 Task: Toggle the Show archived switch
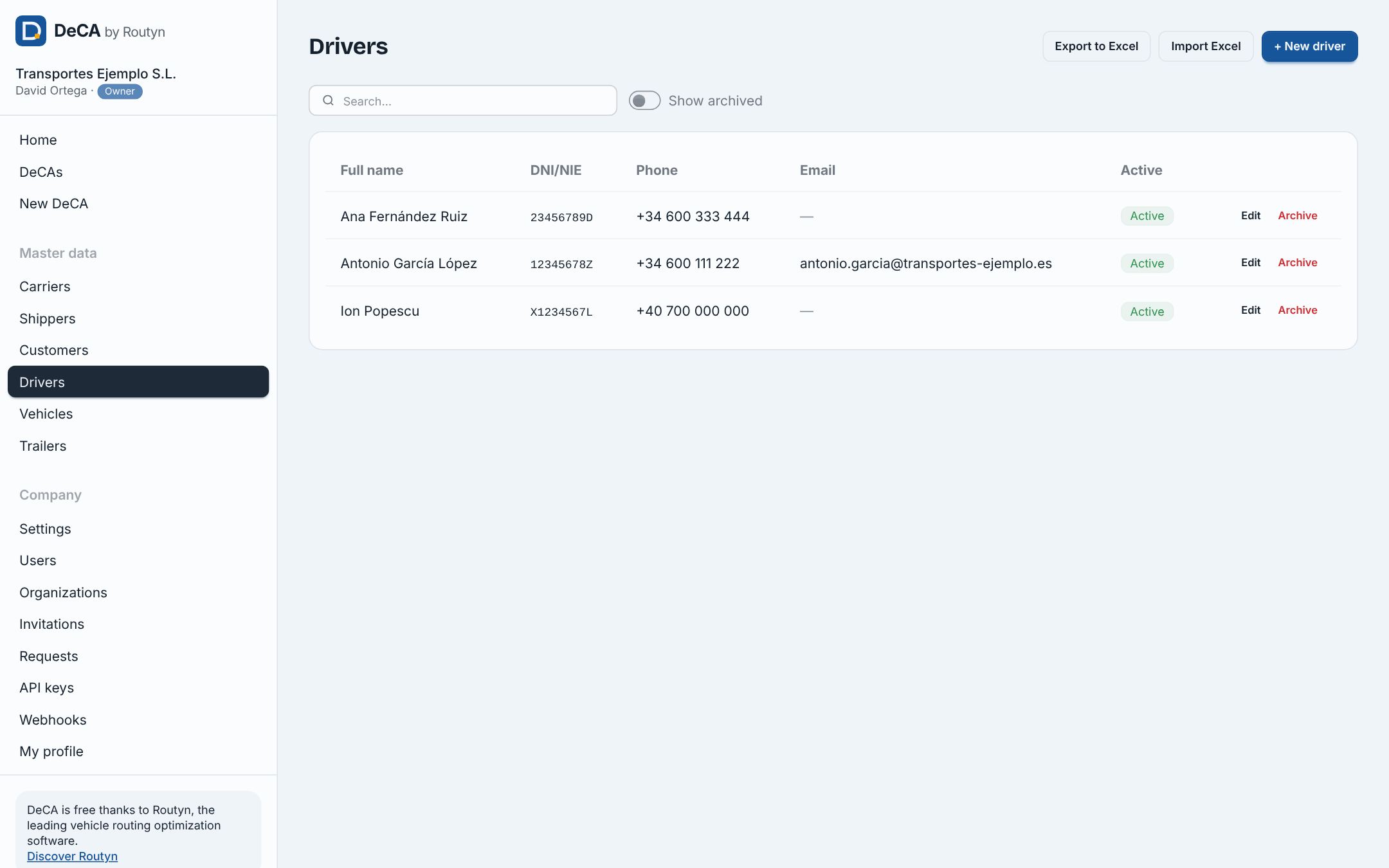pos(644,100)
